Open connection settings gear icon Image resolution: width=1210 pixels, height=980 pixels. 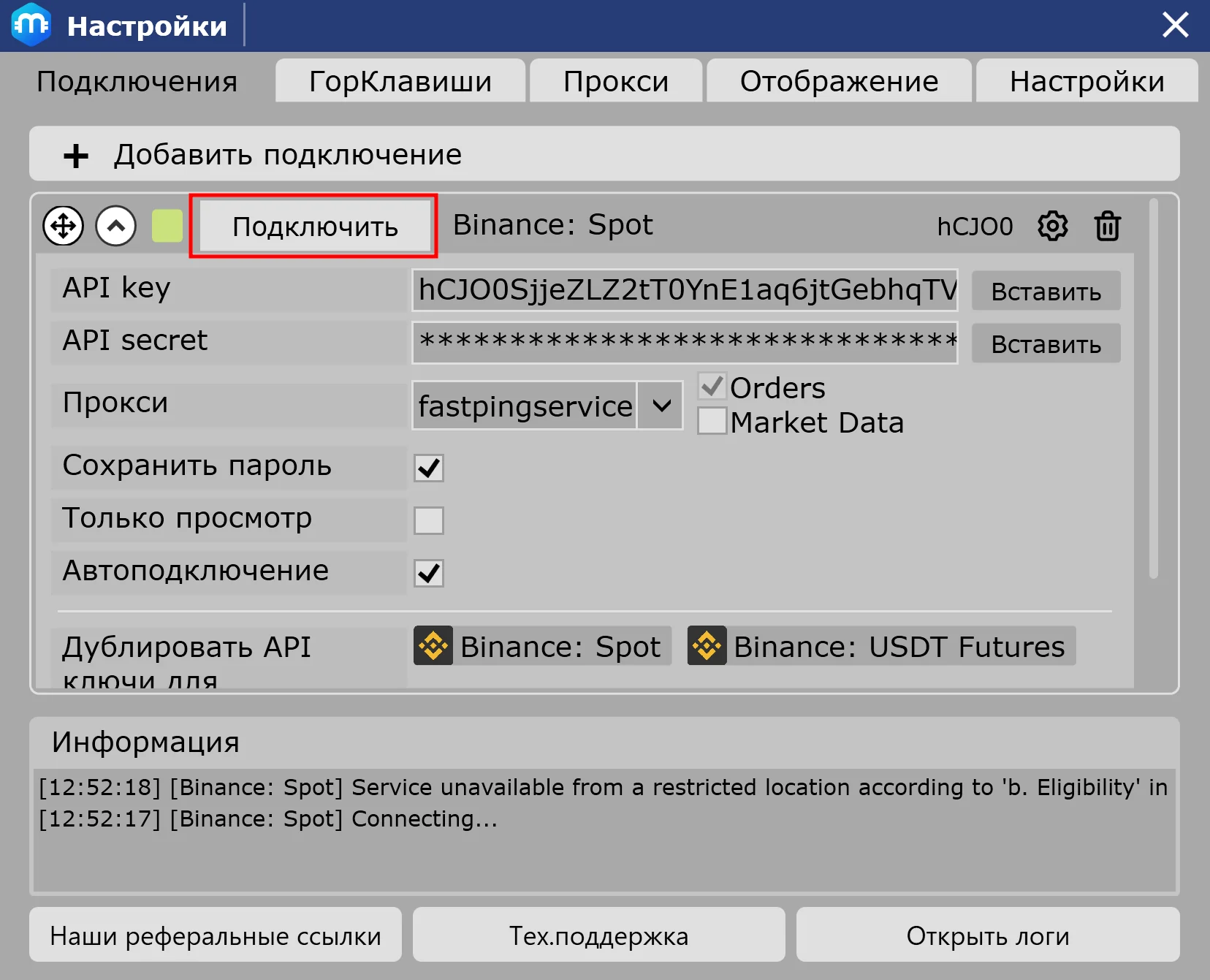(x=1052, y=227)
